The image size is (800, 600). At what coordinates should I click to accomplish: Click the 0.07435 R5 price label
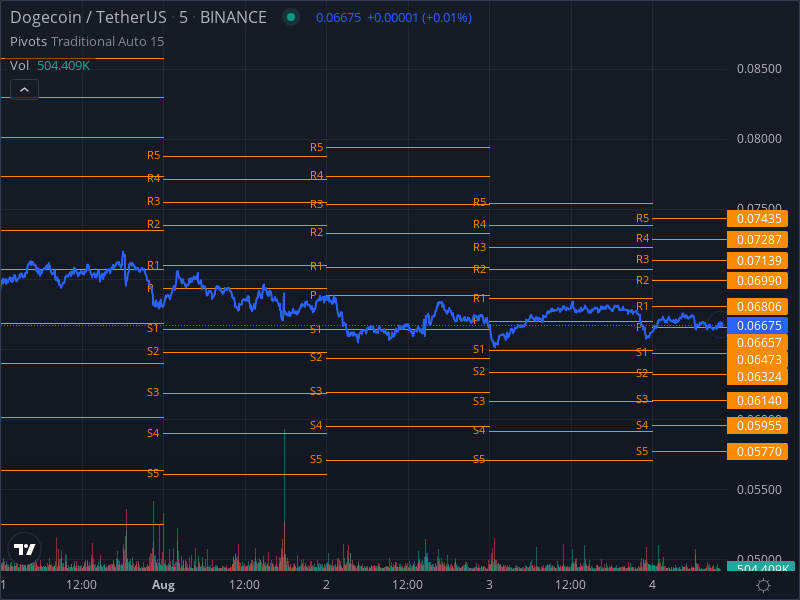click(758, 219)
